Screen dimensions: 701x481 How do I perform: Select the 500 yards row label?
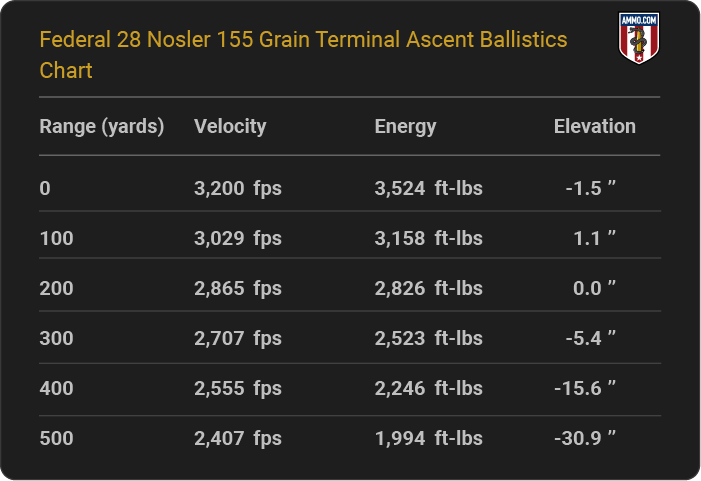tap(56, 439)
